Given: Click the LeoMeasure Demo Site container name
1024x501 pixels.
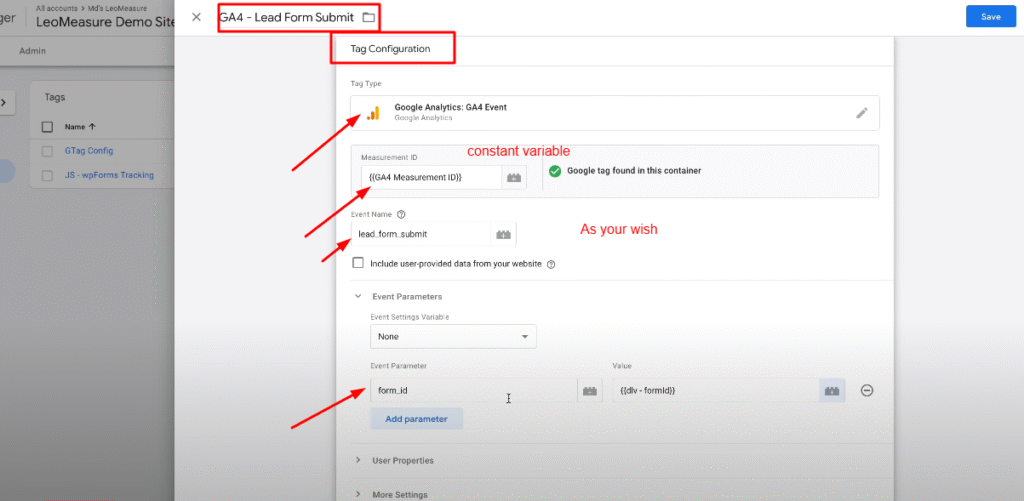Looking at the screenshot, I should 104,23.
